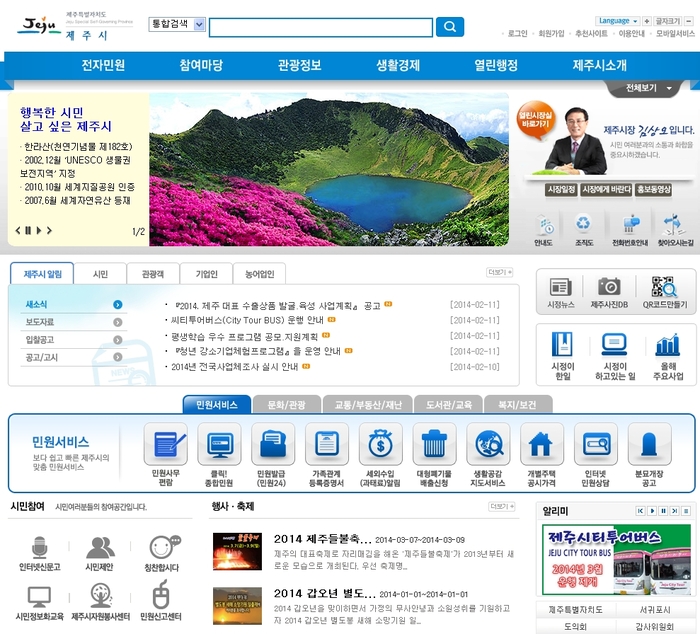Click inside the top search text field
This screenshot has height=634, width=700.
coord(320,28)
